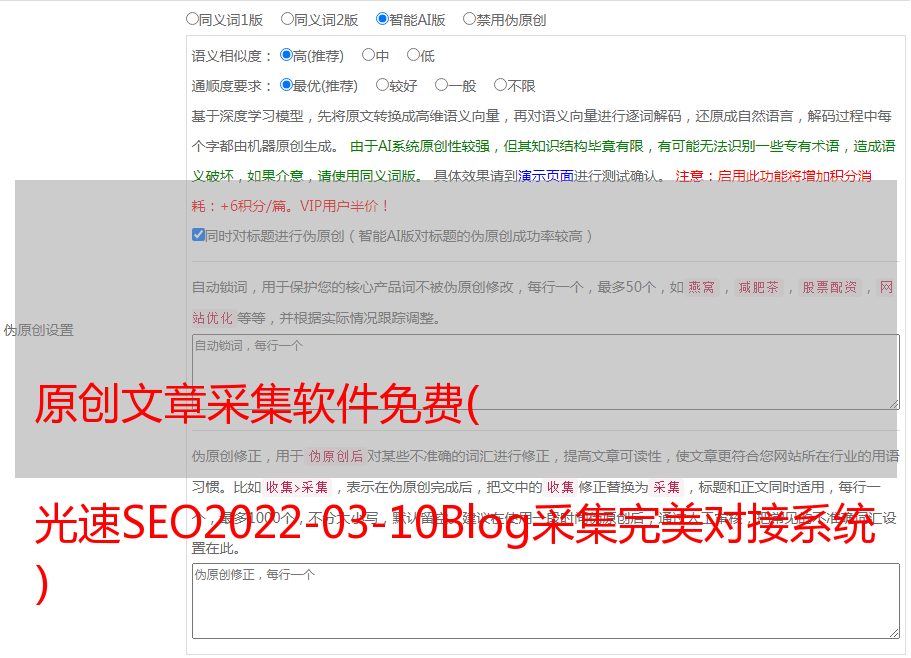Select the 同义词2版 radio option
The width and height of the screenshot is (911, 658).
[287, 19]
